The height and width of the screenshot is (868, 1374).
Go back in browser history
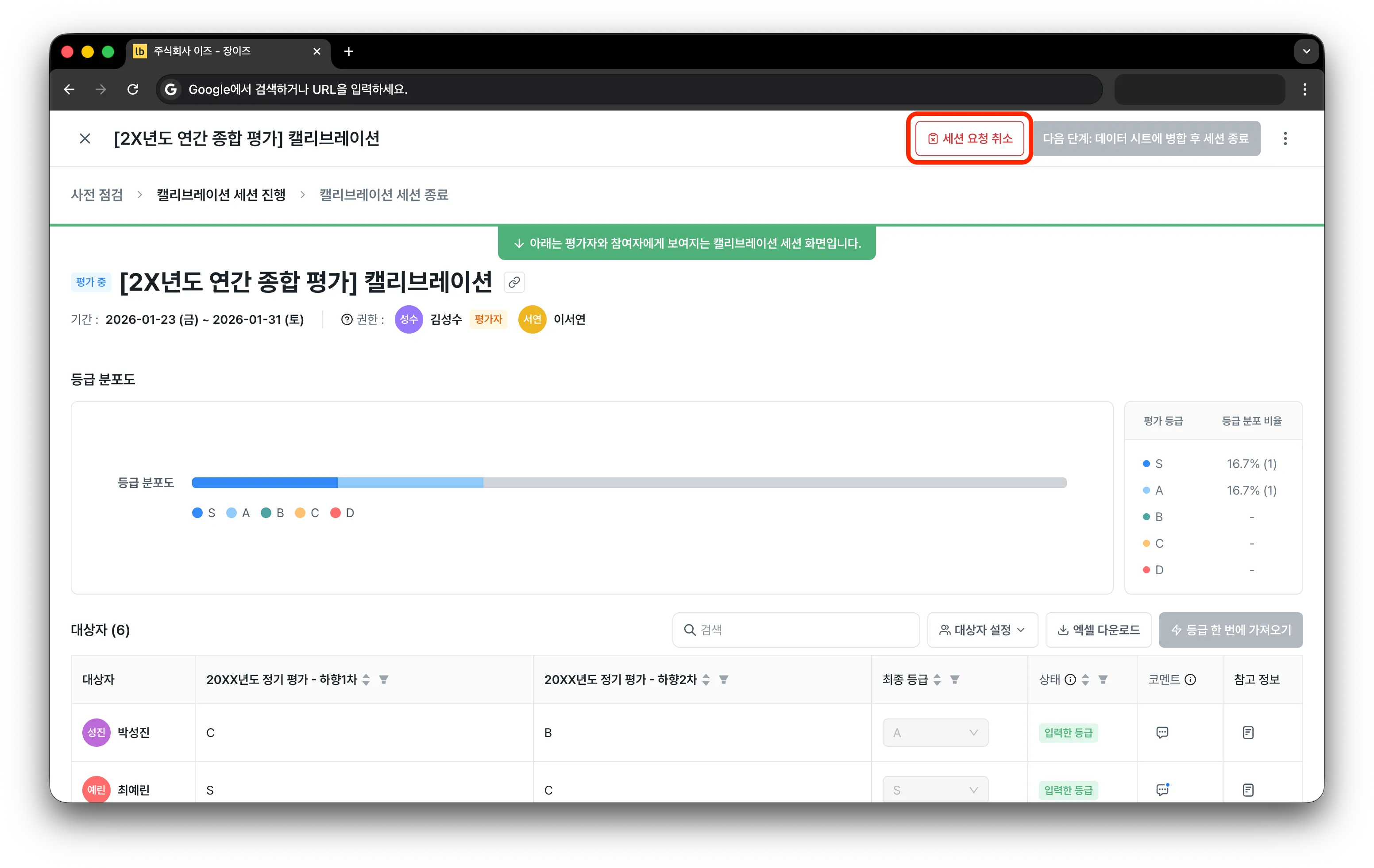69,89
